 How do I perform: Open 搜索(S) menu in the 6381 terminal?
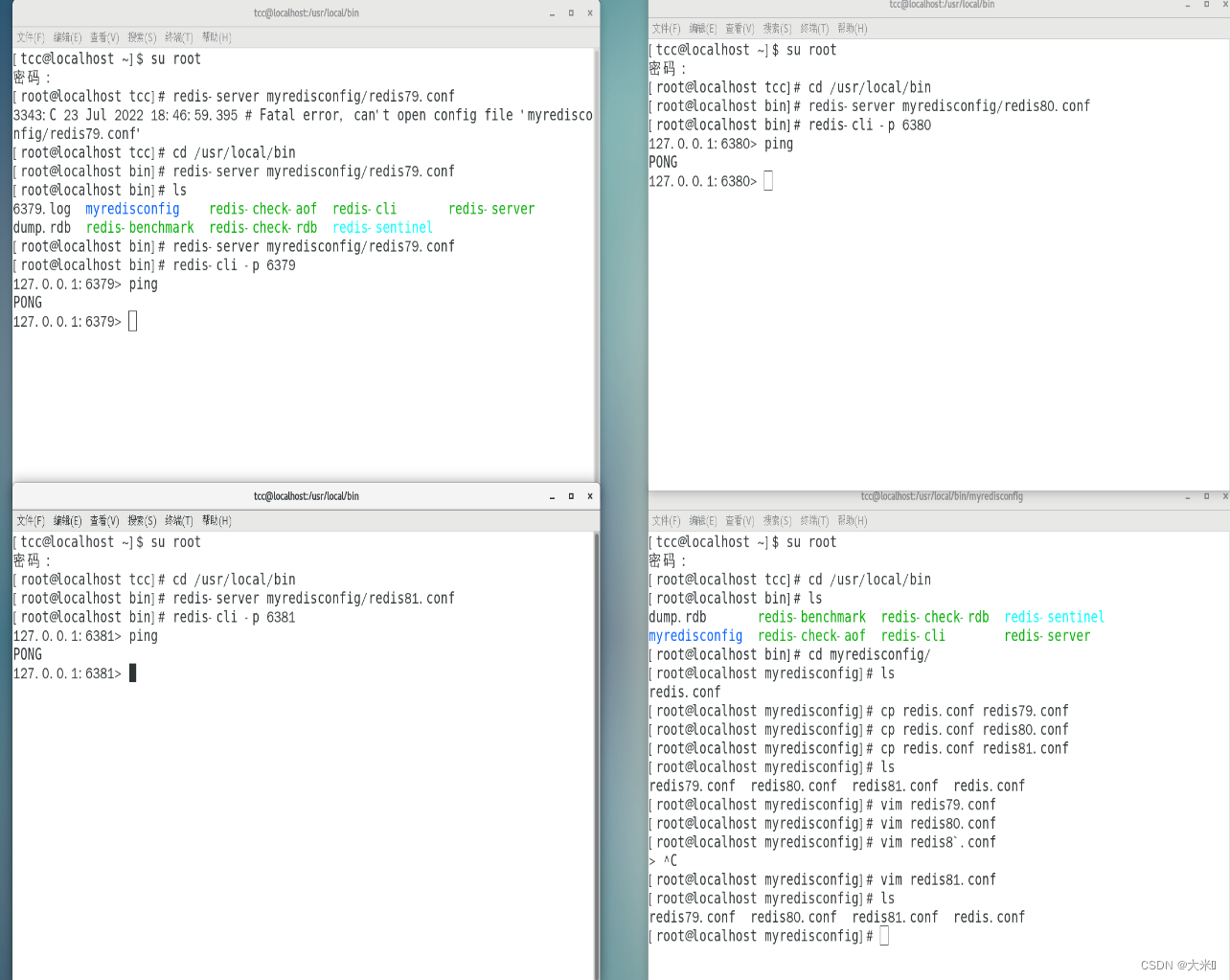point(142,521)
